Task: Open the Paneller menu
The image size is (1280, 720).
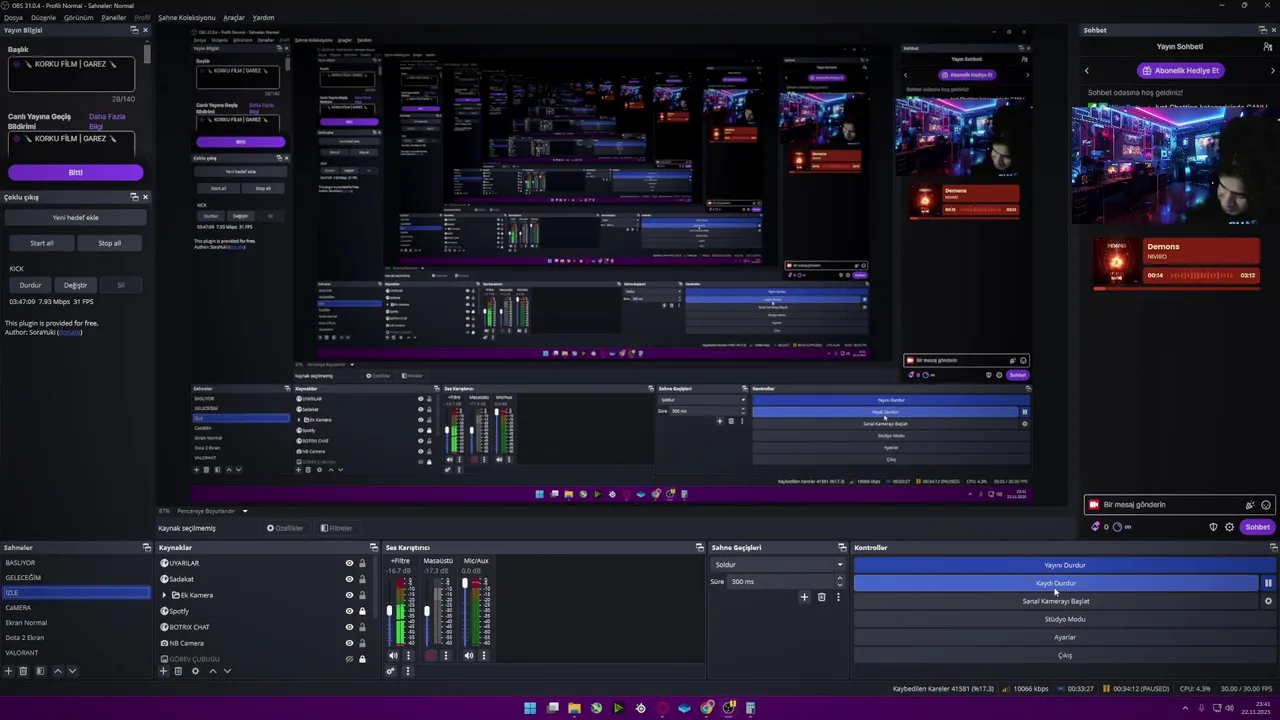Action: tap(114, 17)
